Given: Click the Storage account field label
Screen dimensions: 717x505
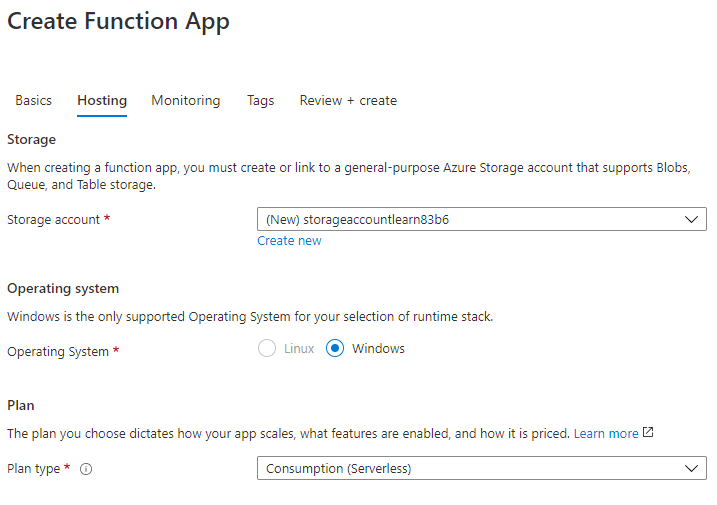Looking at the screenshot, I should coord(54,220).
